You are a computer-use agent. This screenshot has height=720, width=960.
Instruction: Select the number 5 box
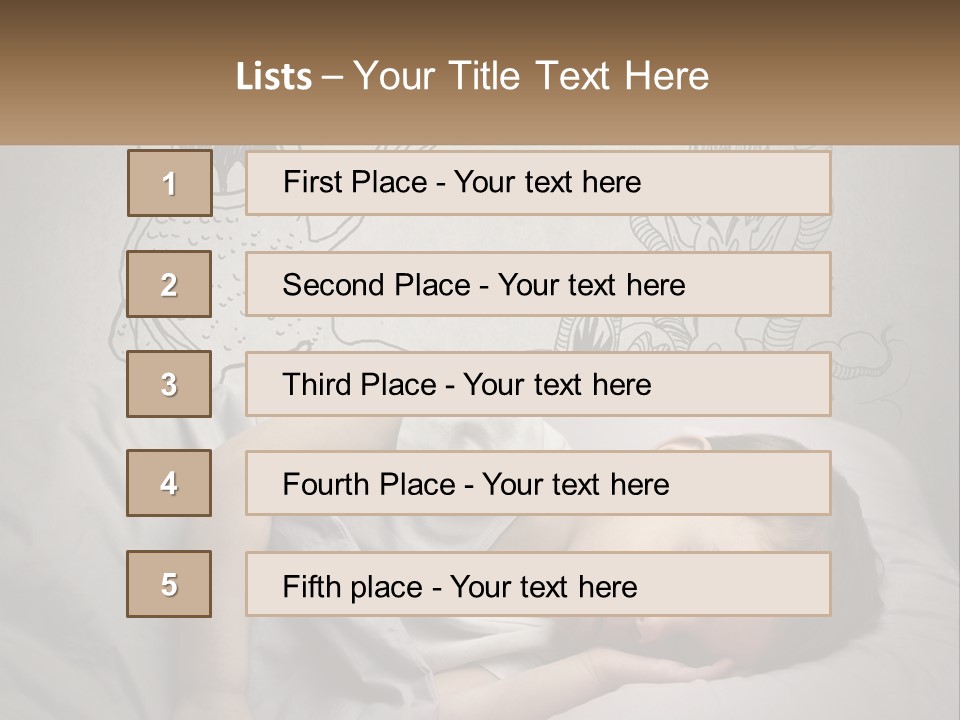(169, 584)
